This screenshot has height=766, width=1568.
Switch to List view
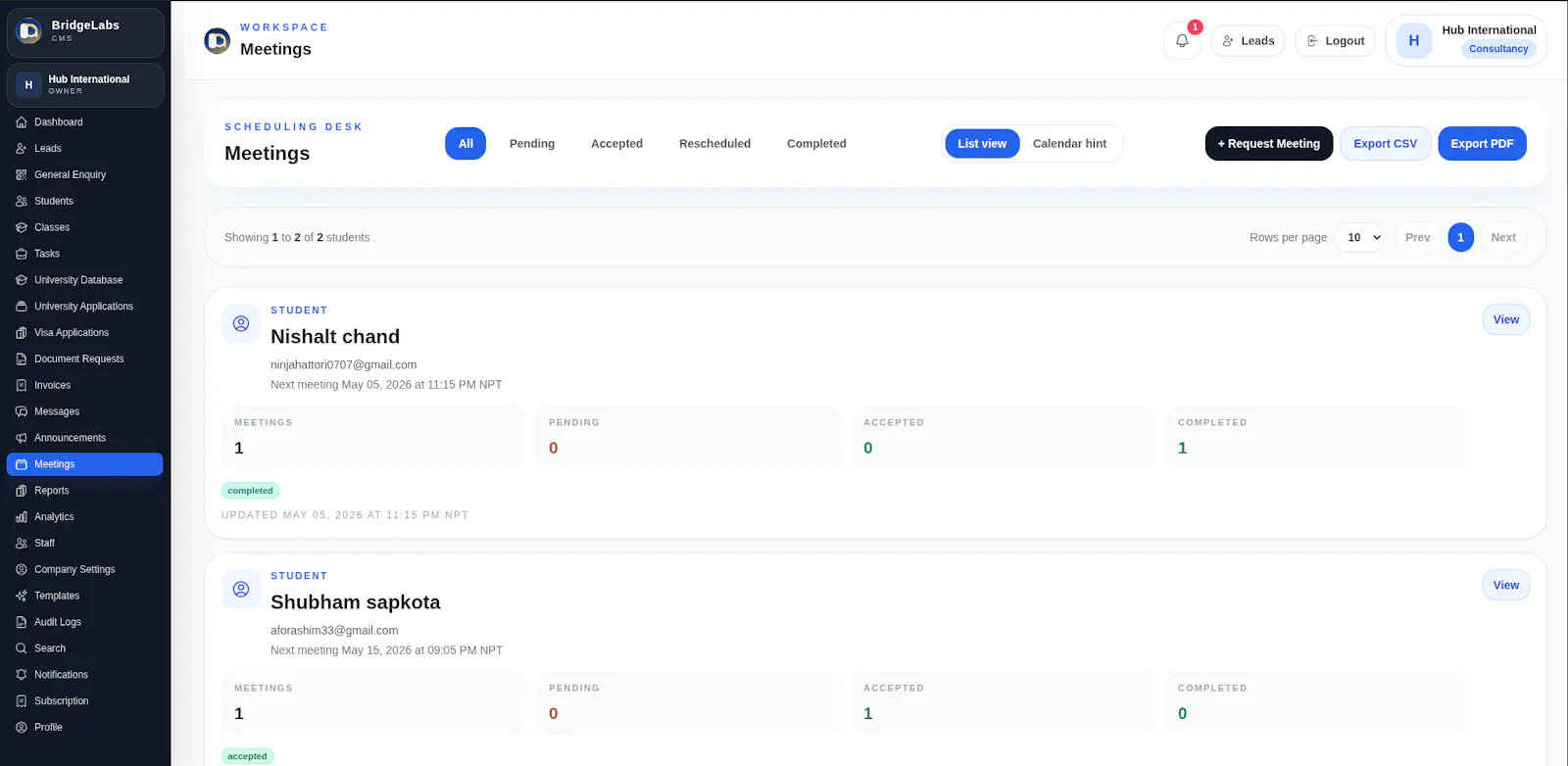982,144
